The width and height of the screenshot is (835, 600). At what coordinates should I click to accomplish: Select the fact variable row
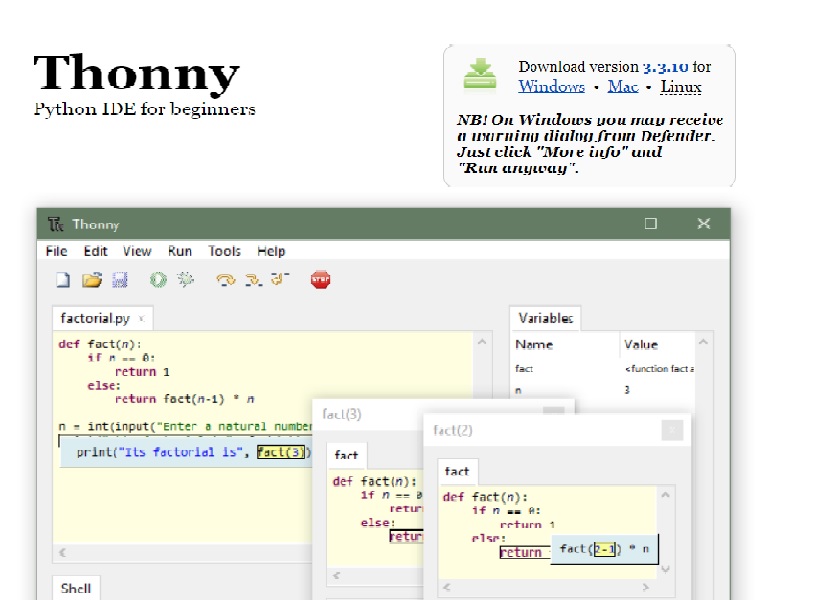point(603,368)
